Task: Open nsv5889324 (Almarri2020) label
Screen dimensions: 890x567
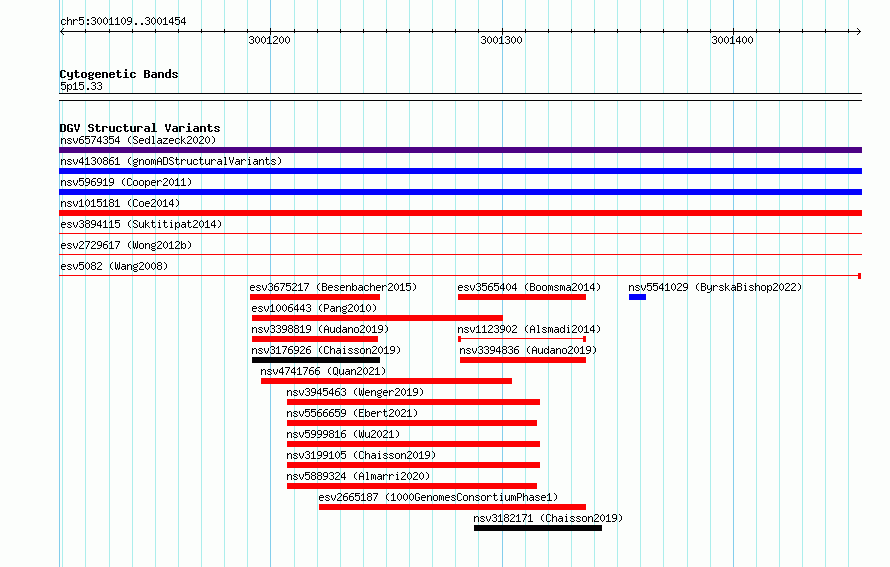Action: (358, 476)
